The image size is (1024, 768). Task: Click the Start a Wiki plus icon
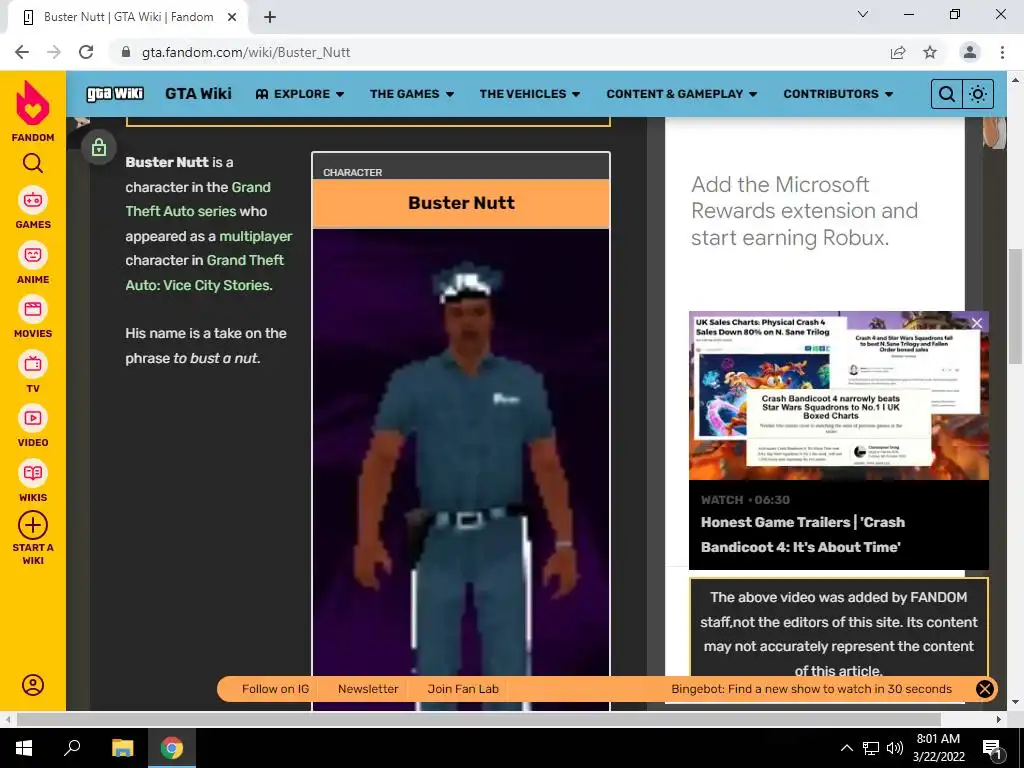33,525
